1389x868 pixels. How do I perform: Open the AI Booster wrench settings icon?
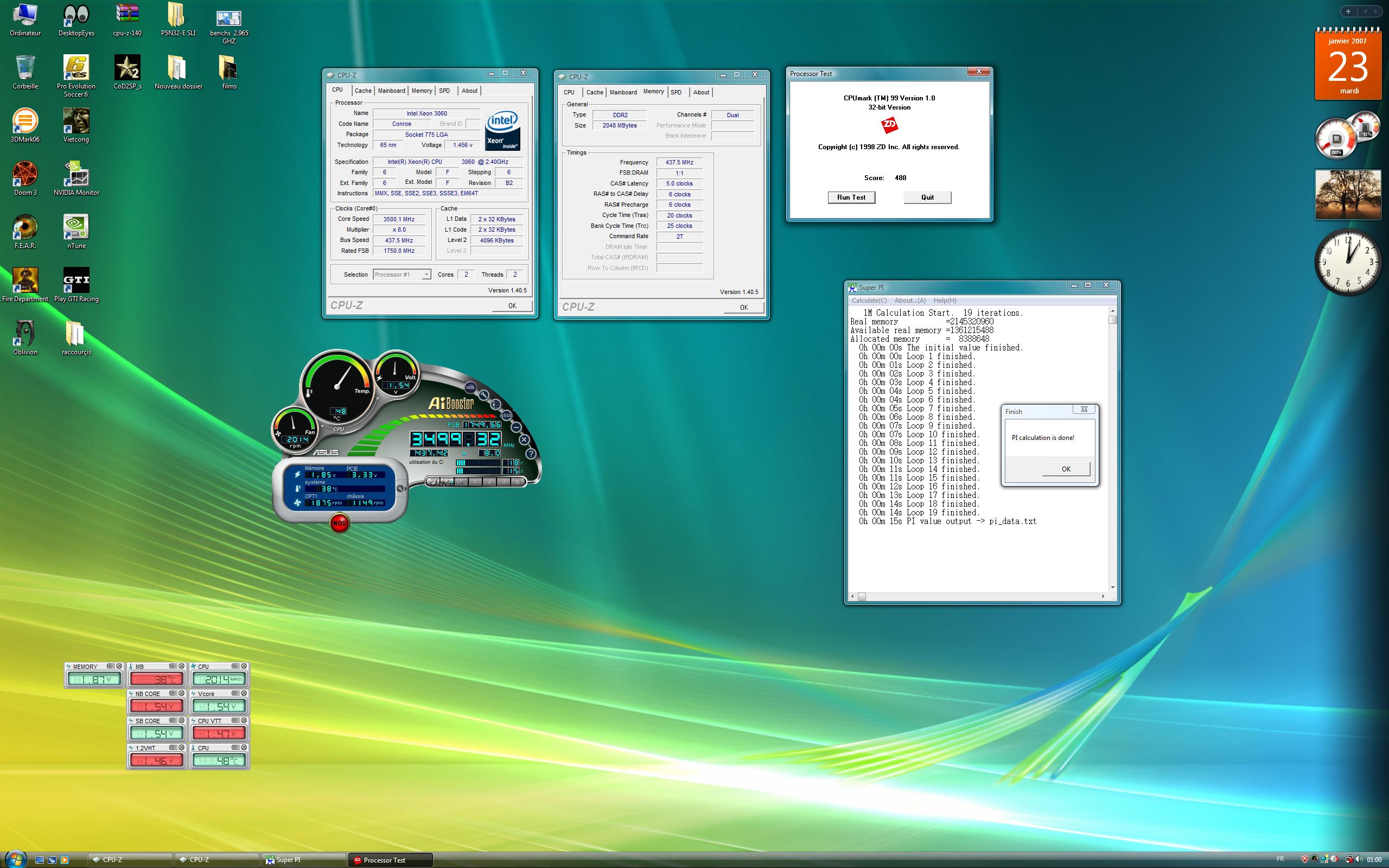tap(484, 395)
